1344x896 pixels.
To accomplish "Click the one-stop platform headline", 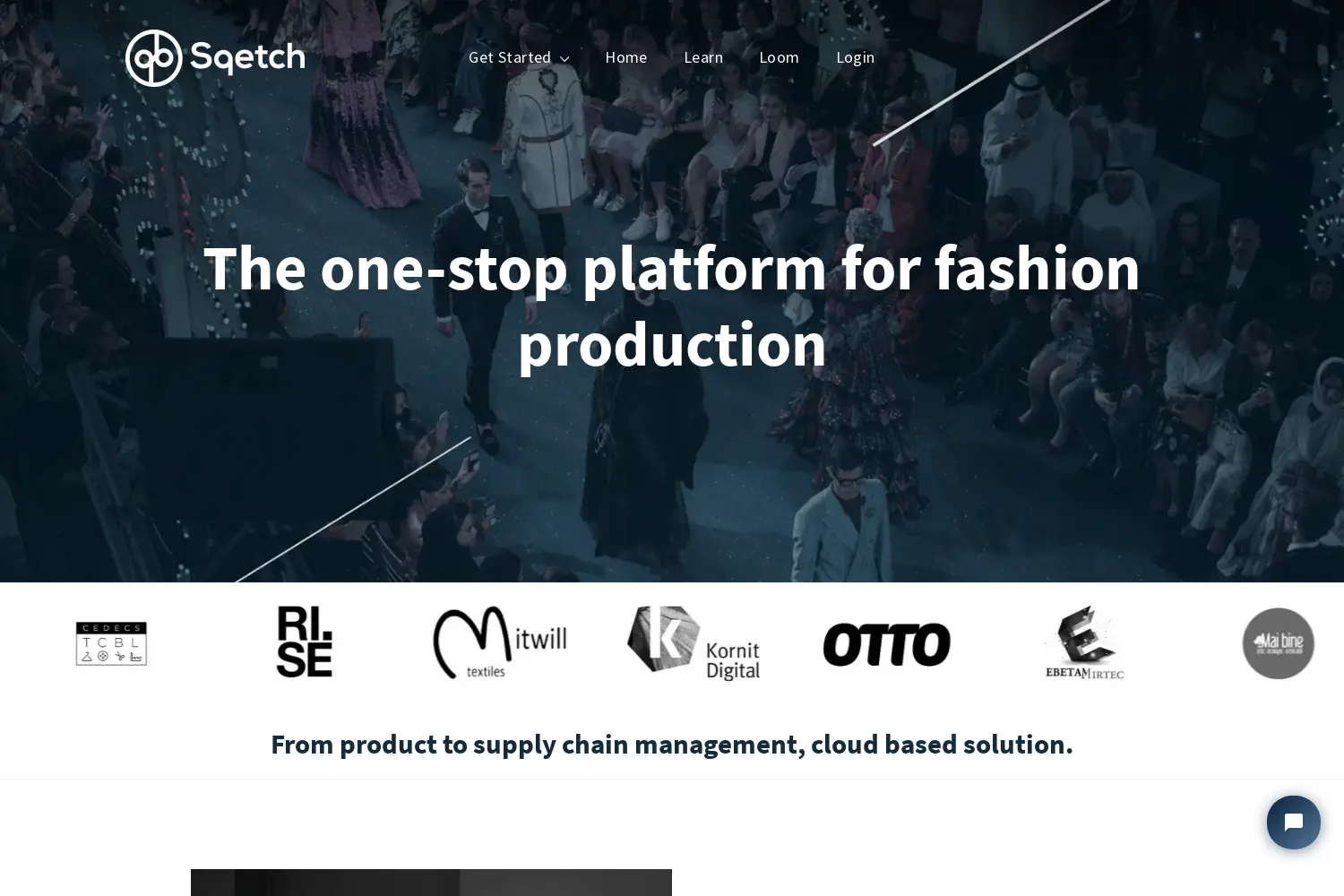I will coord(672,306).
